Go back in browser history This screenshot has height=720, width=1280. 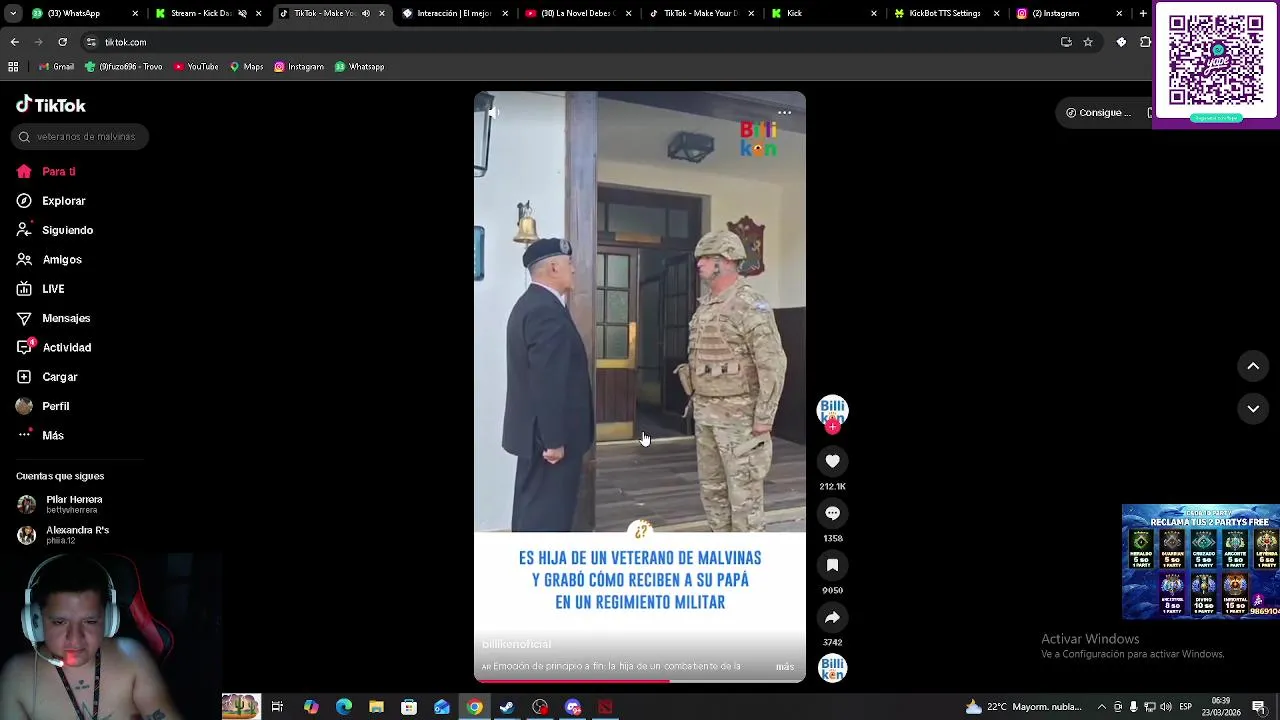14,42
